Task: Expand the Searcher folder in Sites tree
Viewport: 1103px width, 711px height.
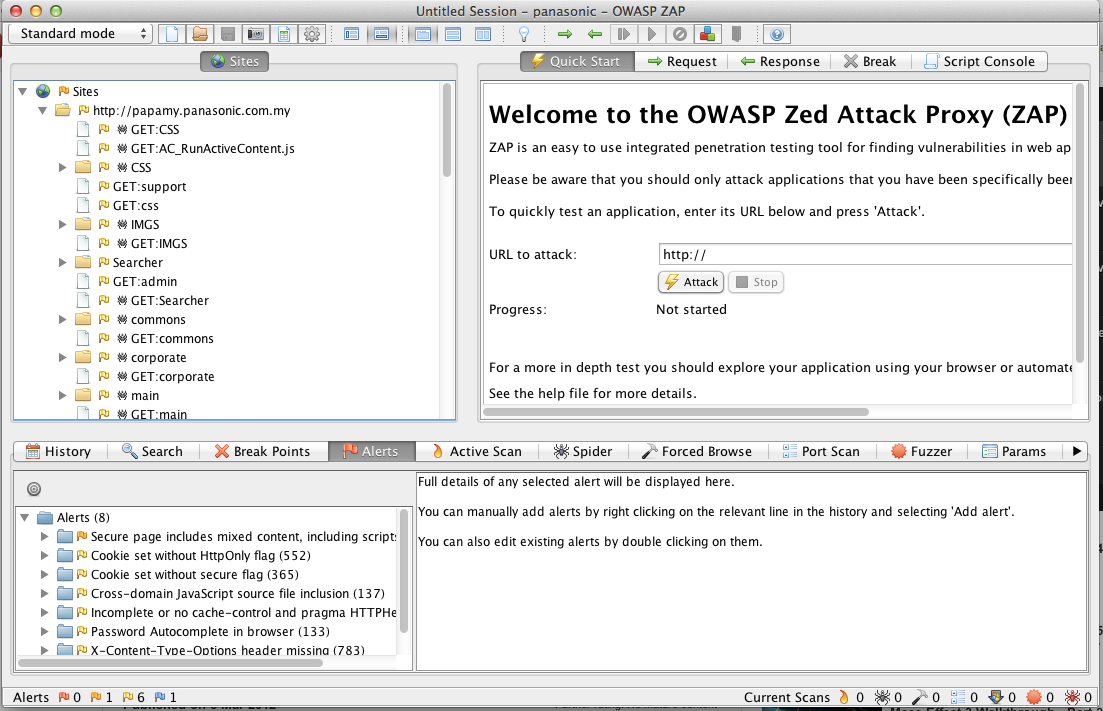Action: point(63,263)
